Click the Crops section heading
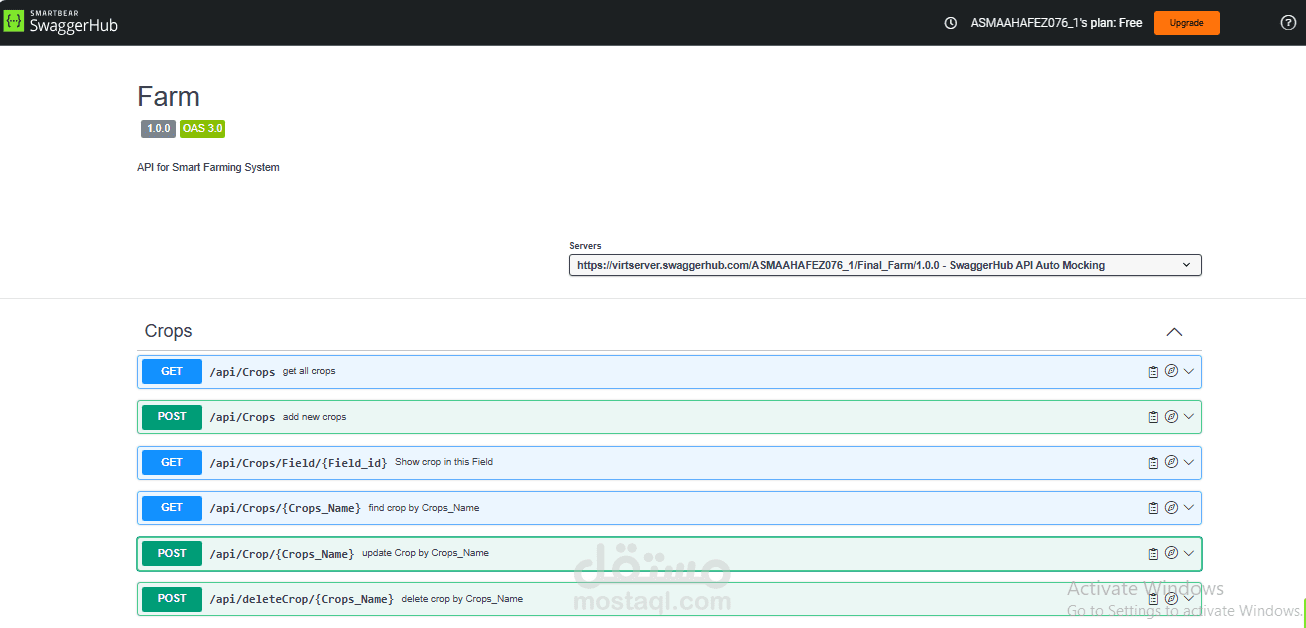The height and width of the screenshot is (628, 1306). tap(169, 331)
